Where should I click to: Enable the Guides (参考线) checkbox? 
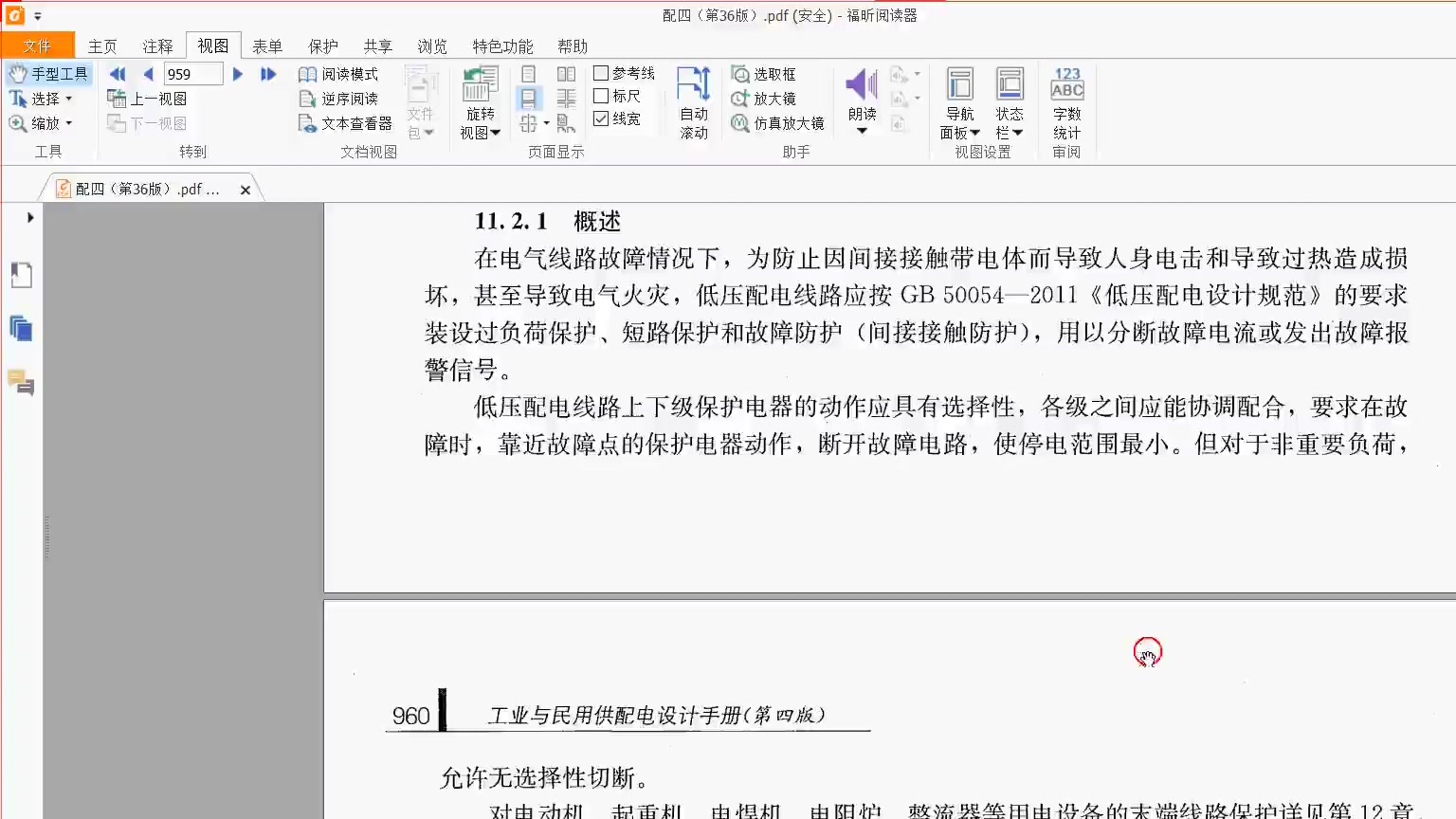[601, 73]
